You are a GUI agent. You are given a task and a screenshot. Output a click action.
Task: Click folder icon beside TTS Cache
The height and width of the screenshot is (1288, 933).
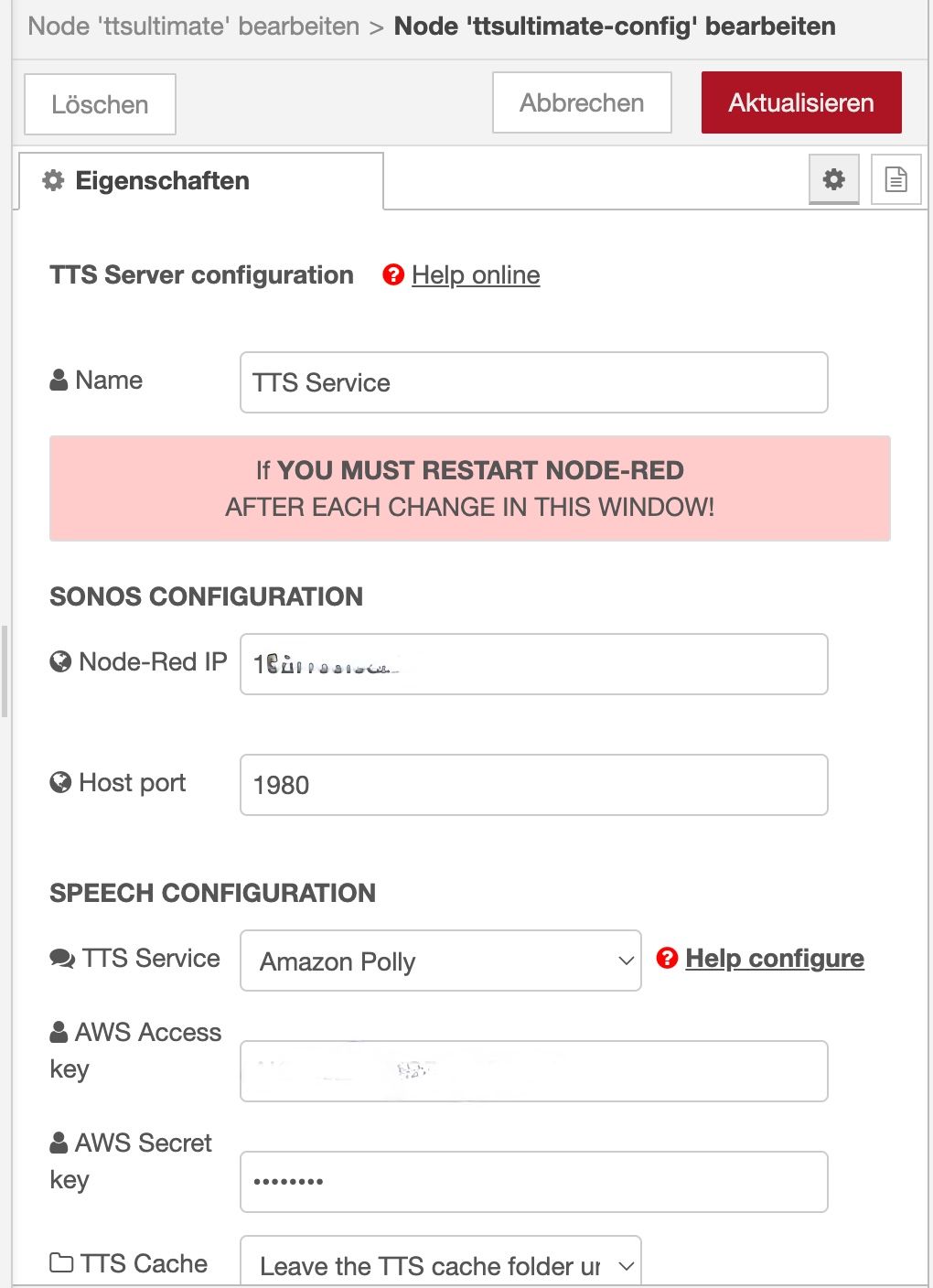pyautogui.click(x=61, y=1263)
